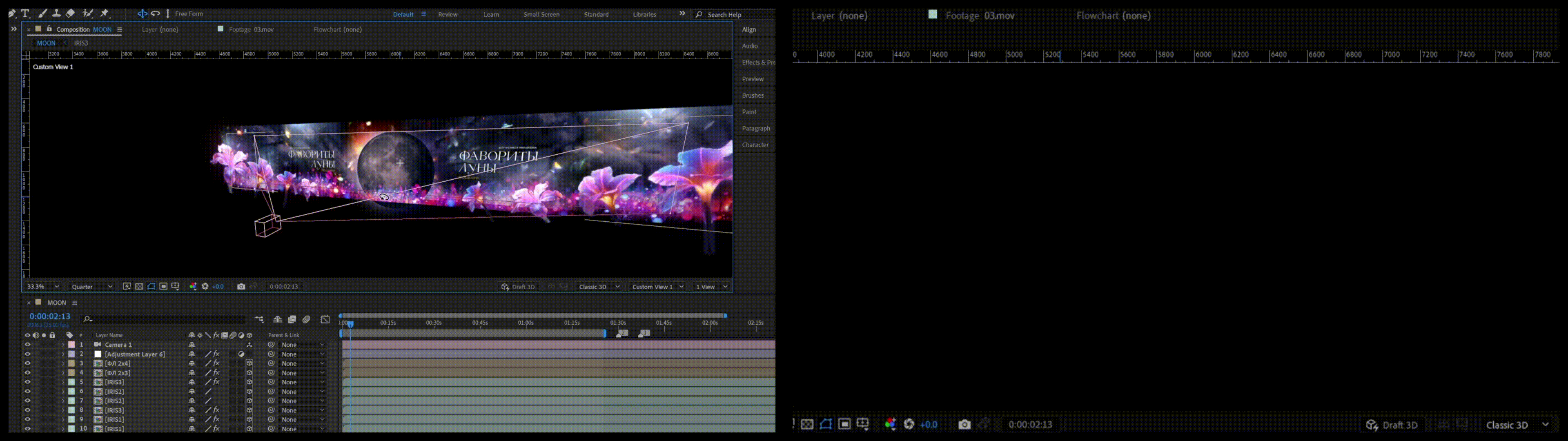Open the Graph Editor icon in timeline

pyautogui.click(x=326, y=319)
